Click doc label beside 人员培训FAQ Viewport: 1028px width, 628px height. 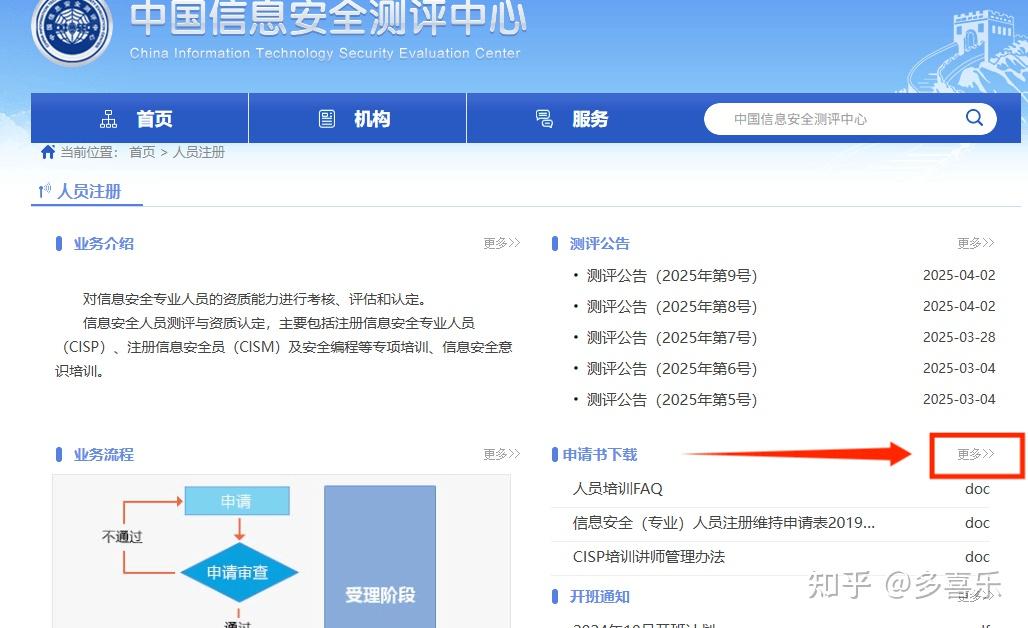click(x=977, y=489)
